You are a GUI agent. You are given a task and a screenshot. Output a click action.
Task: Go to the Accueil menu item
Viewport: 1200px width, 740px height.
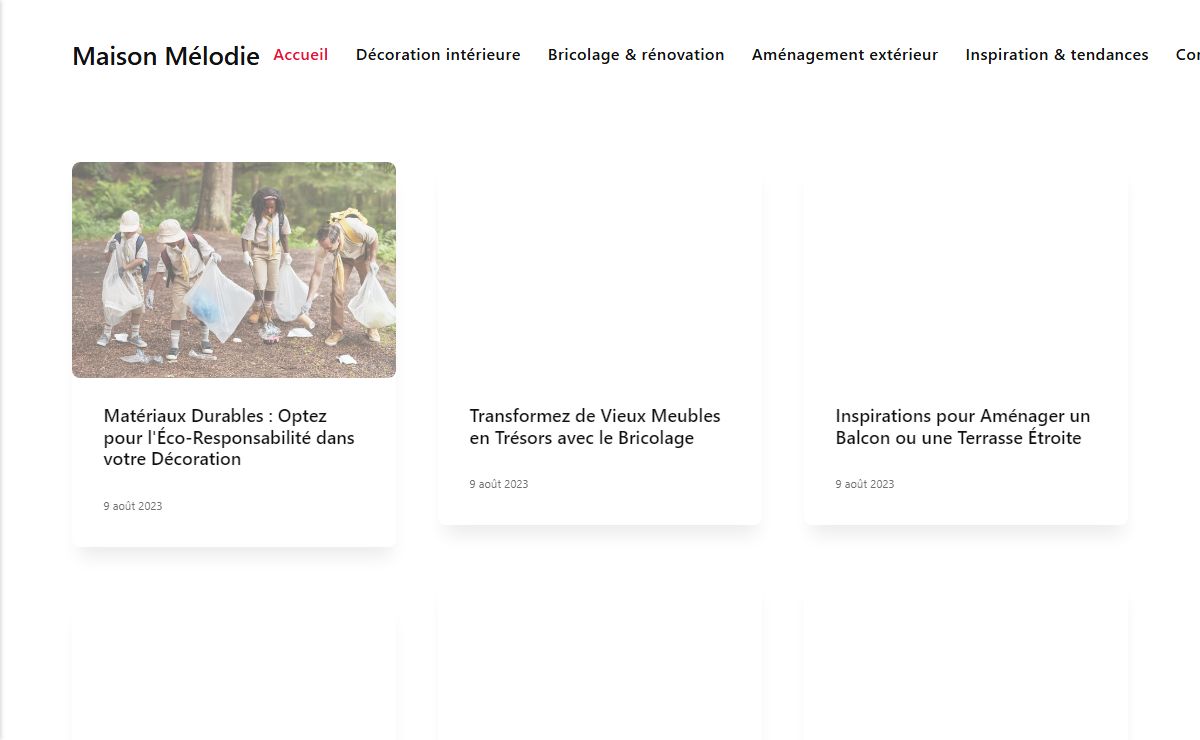[x=301, y=55]
